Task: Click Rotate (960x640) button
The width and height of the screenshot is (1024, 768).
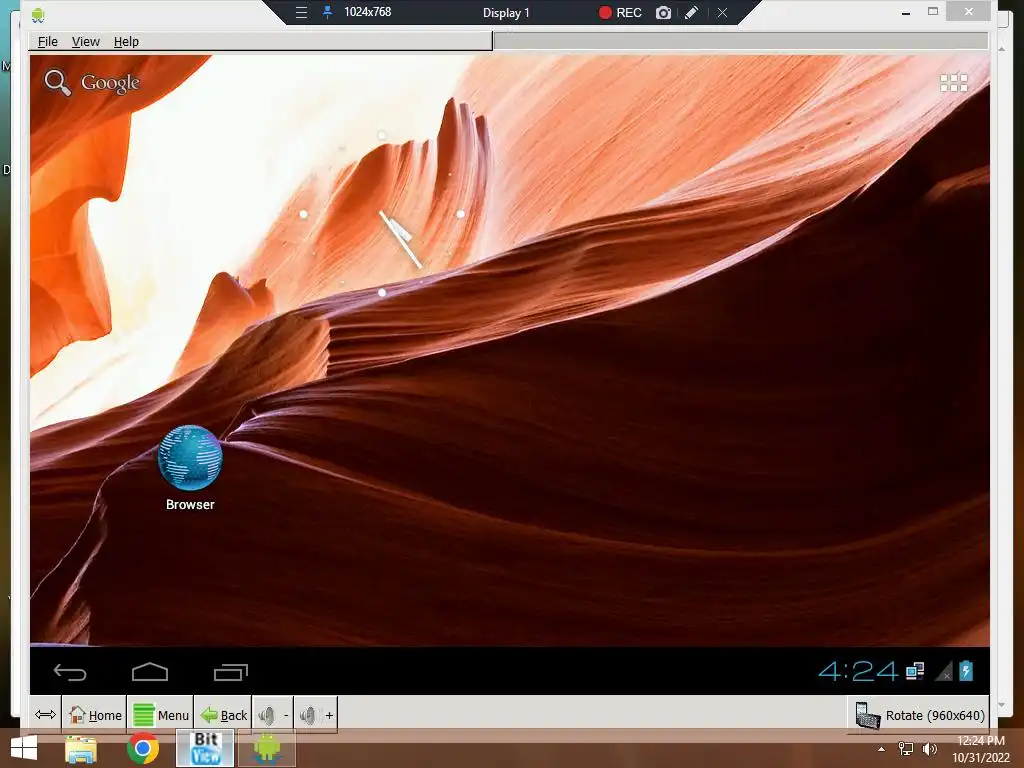Action: point(919,715)
